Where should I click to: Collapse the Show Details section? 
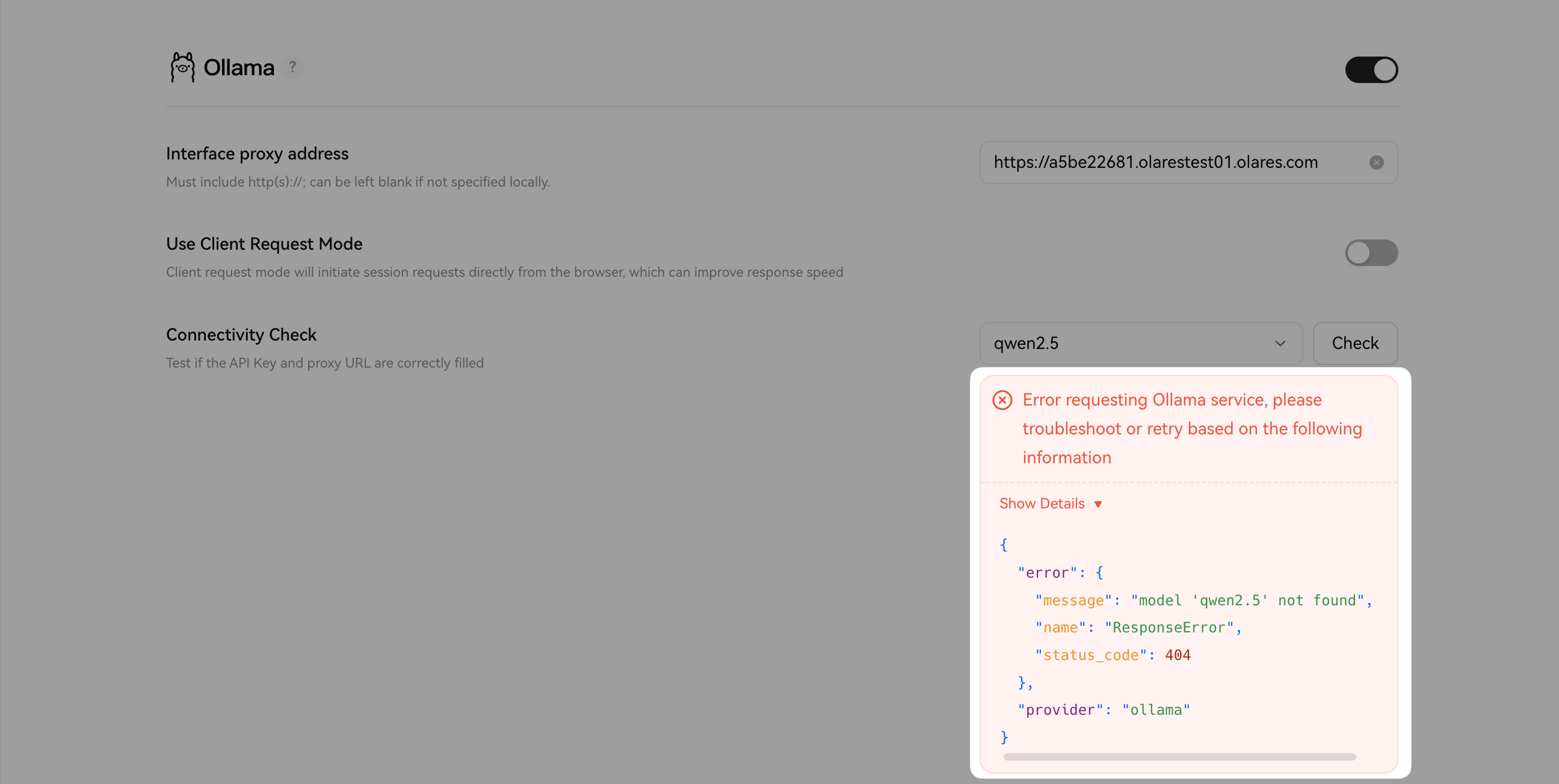1042,504
